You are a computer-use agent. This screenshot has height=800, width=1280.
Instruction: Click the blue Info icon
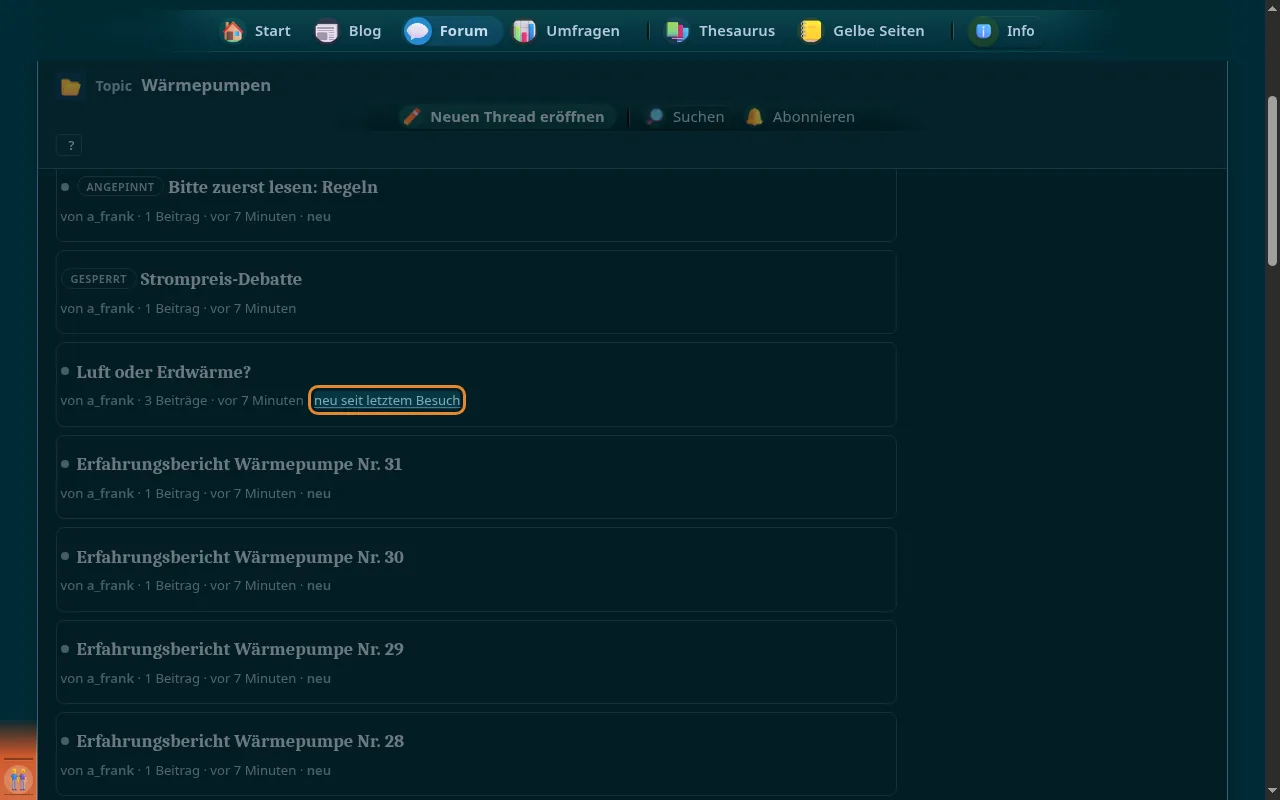coord(984,31)
